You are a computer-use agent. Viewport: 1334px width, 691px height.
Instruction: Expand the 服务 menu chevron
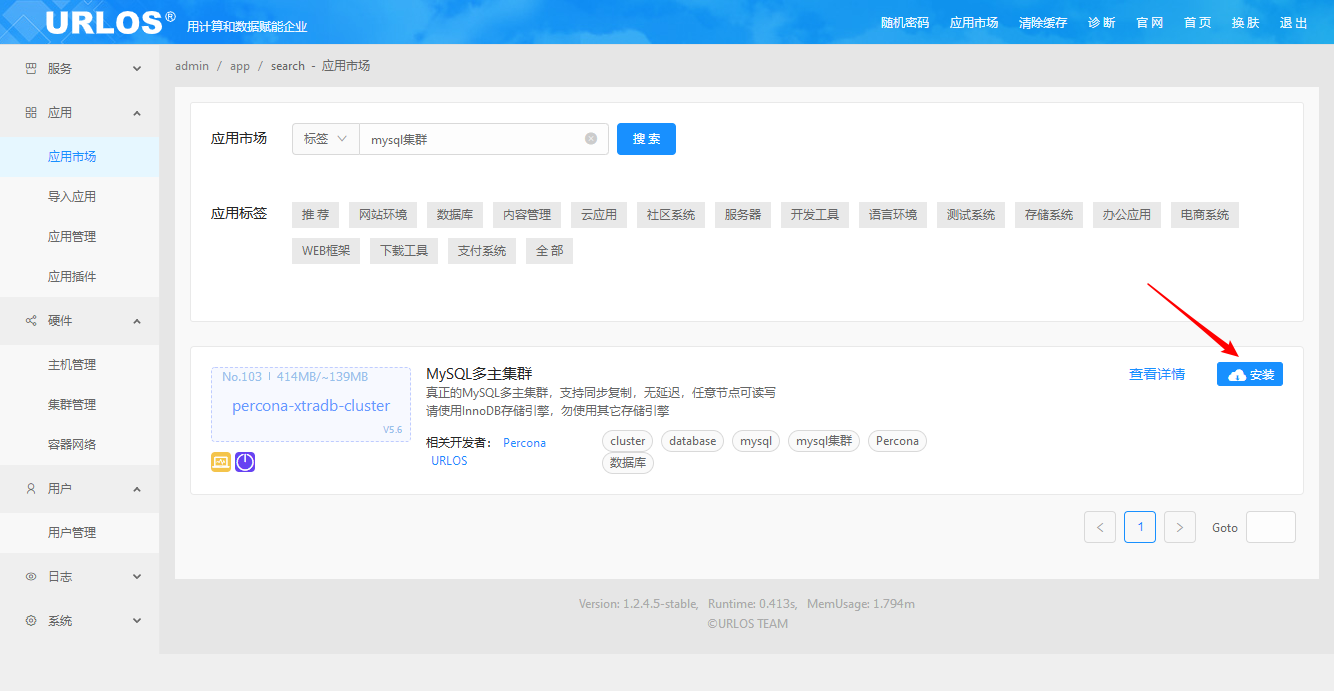[137, 69]
